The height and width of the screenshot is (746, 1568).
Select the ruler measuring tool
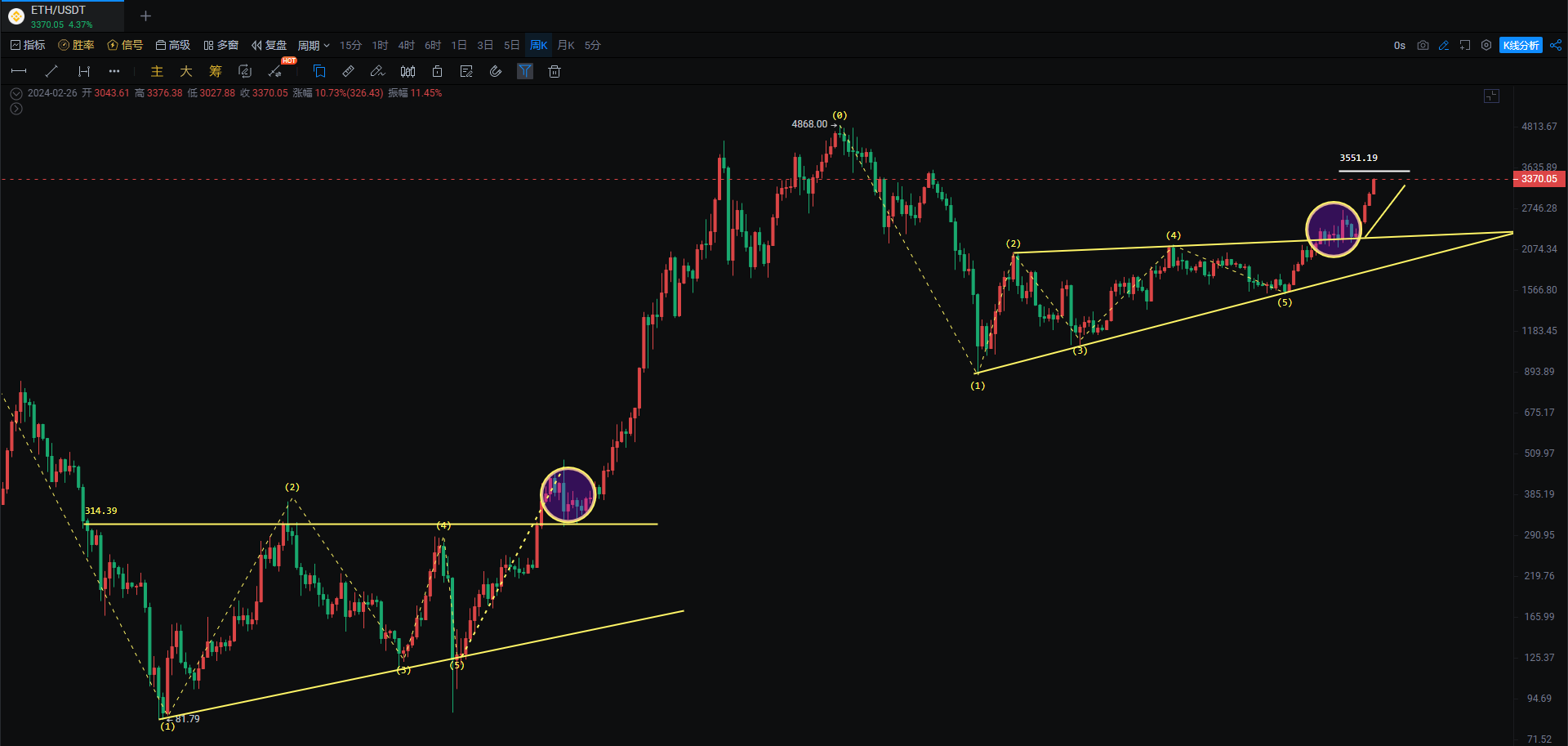[x=349, y=71]
